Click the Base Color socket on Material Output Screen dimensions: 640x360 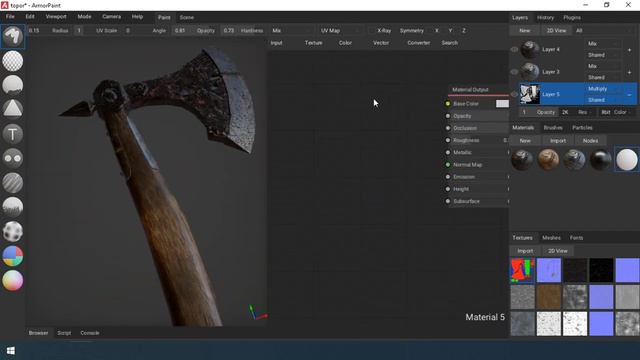point(448,104)
